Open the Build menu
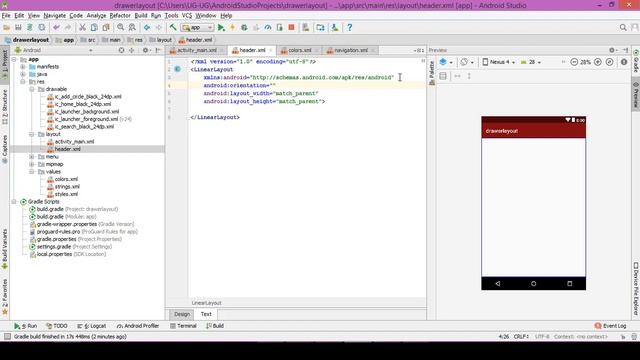 tap(141, 16)
